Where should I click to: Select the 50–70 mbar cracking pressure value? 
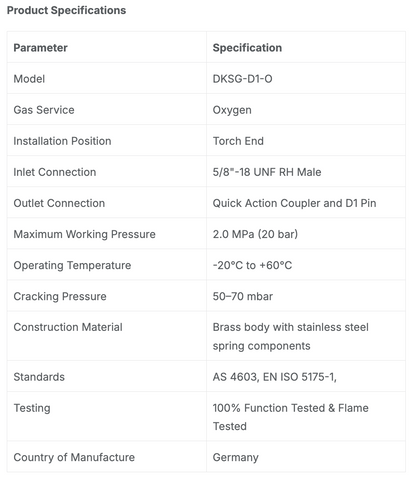(x=243, y=296)
